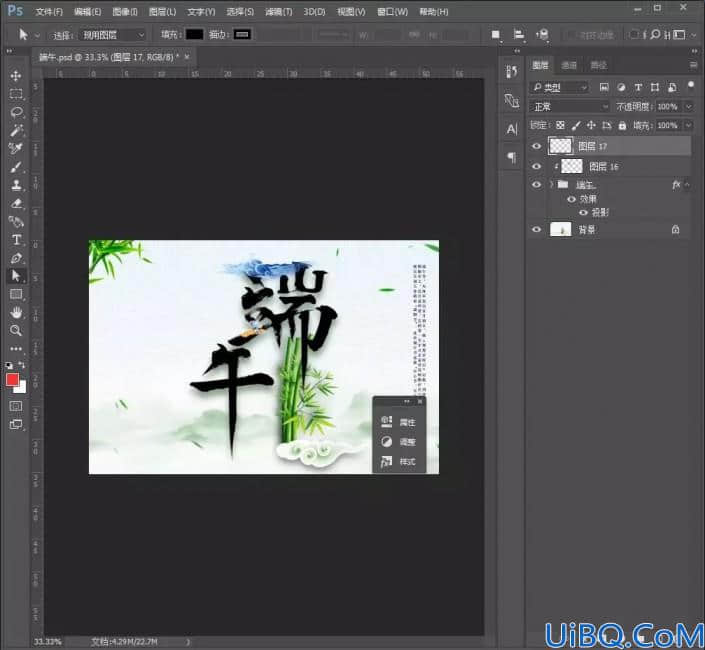Open the 滤镜(T) menu
Image resolution: width=705 pixels, height=650 pixels.
278,12
